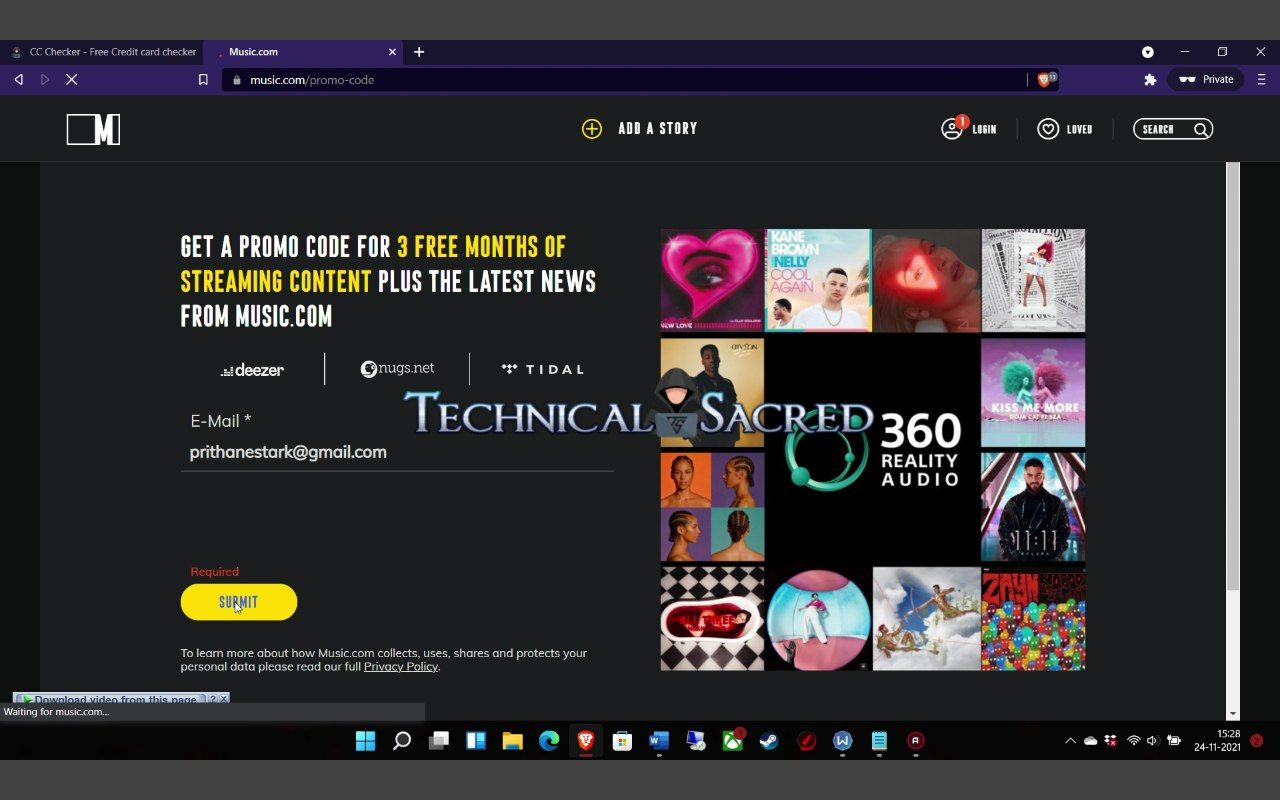This screenshot has height=800, width=1280.
Task: Open File Explorer from the taskbar
Action: tap(512, 741)
